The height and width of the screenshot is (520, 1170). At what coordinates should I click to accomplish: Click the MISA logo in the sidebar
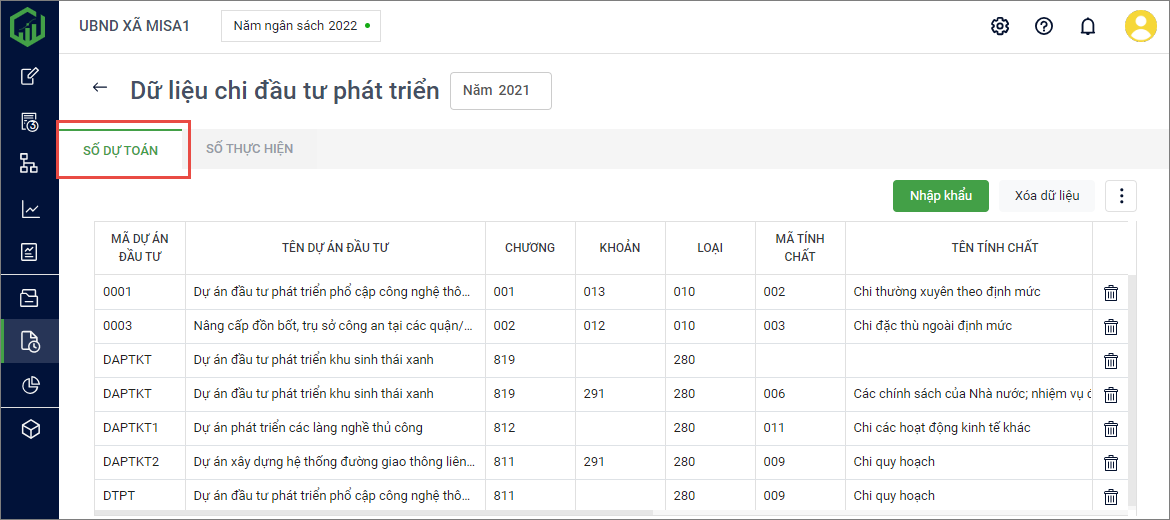click(28, 26)
